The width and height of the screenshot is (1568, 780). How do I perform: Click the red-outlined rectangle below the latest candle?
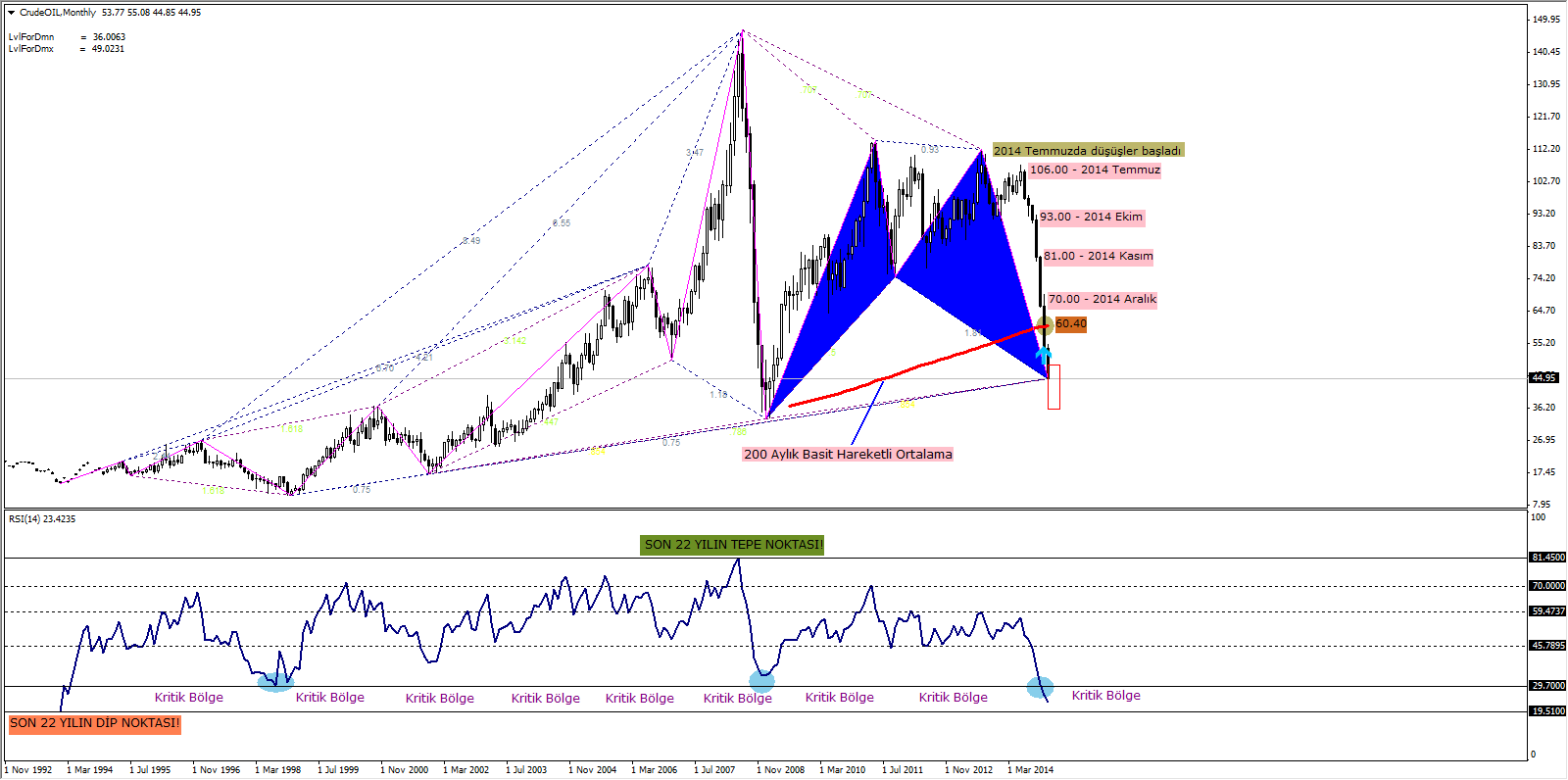1053,387
